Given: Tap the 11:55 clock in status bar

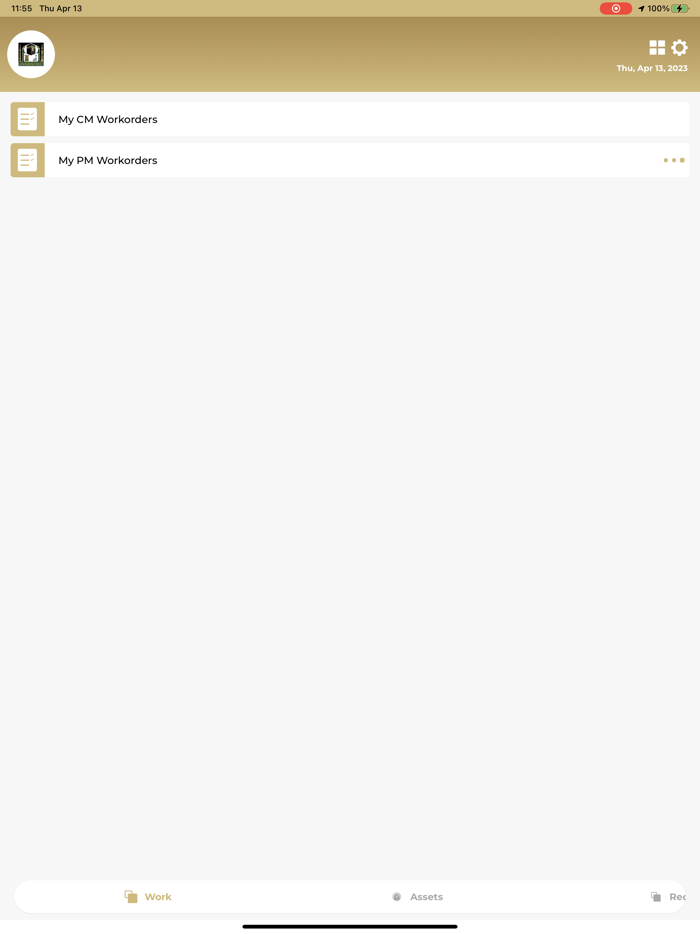Looking at the screenshot, I should pos(21,8).
